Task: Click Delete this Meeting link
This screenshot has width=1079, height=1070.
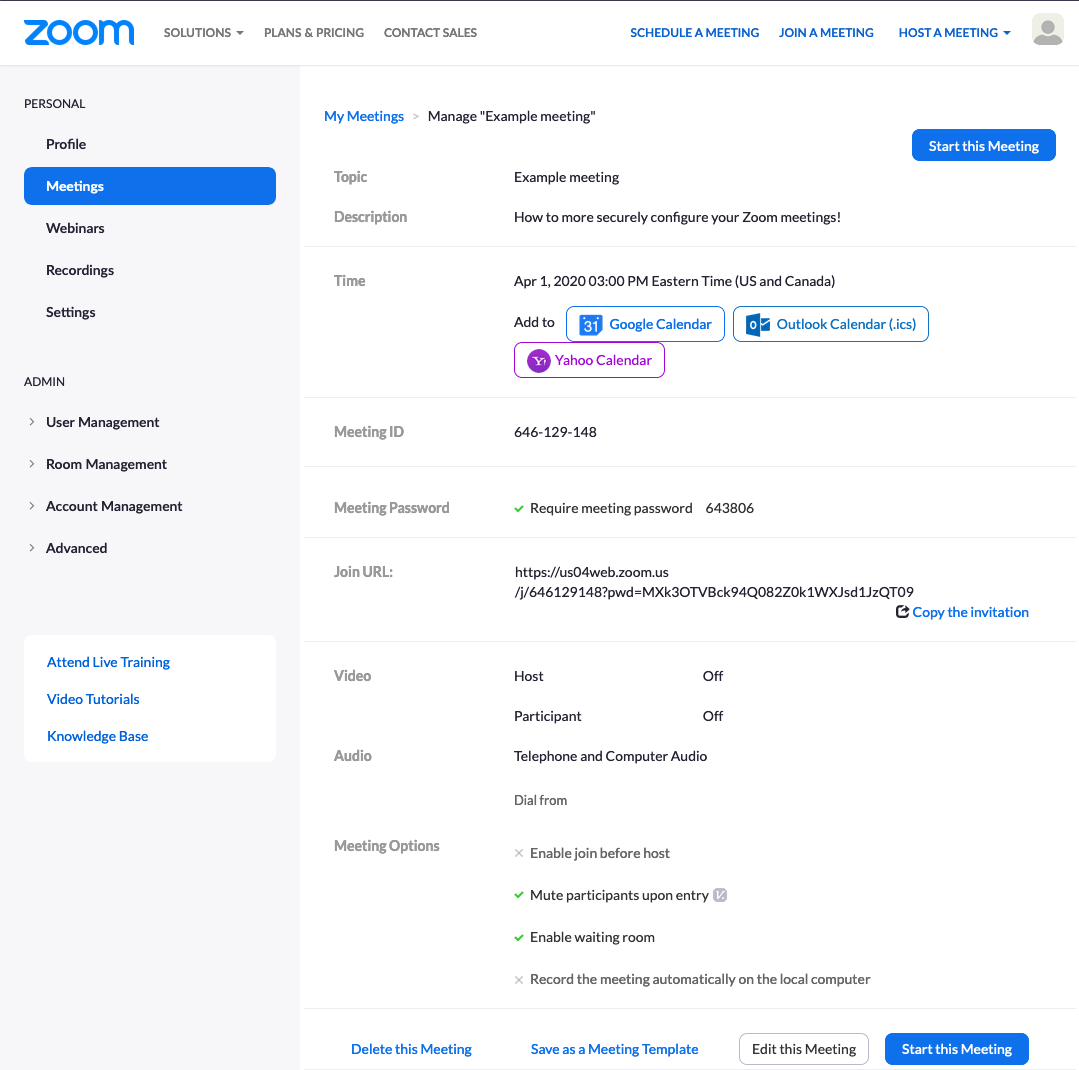Action: [x=411, y=1049]
